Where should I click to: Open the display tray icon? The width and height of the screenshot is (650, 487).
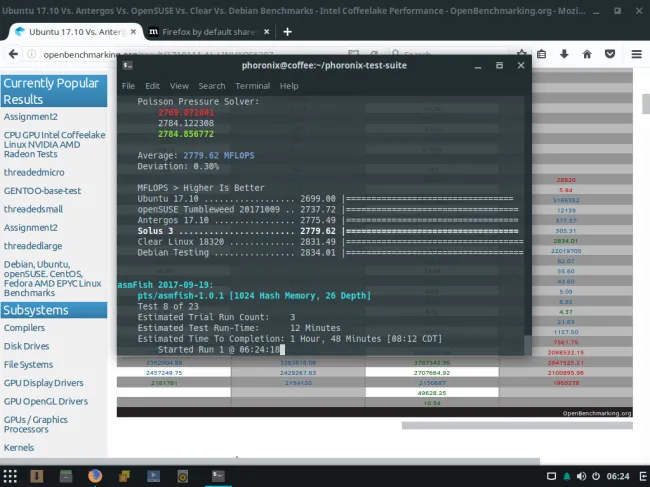[551, 476]
